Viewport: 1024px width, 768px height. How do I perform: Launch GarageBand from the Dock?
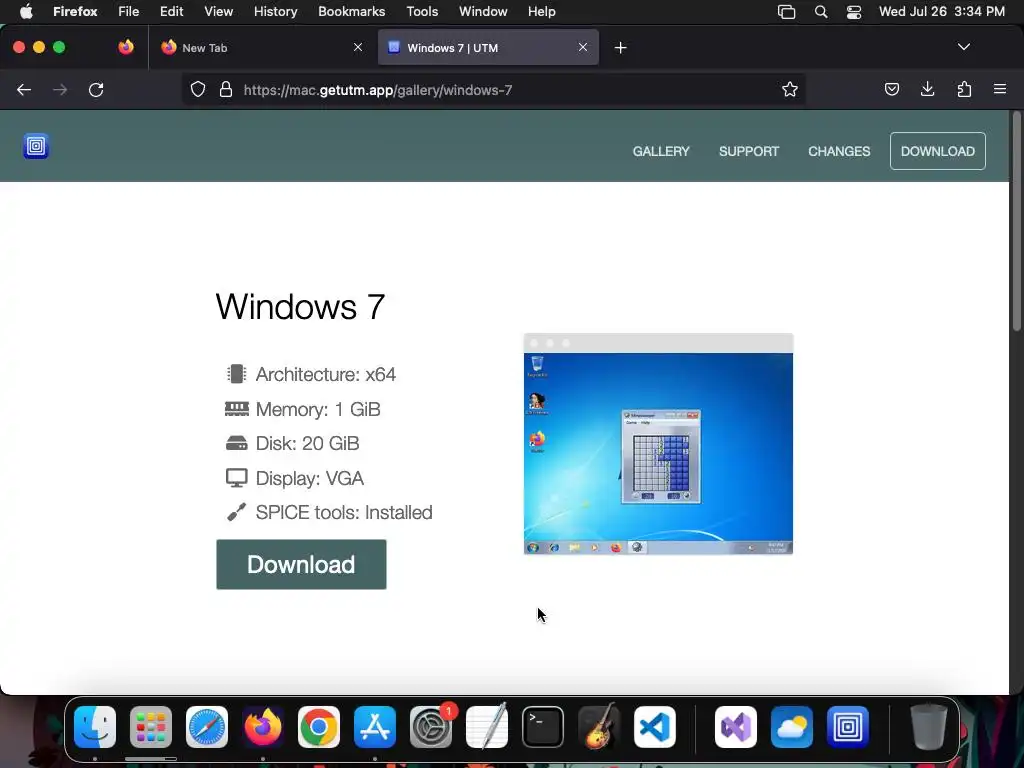point(598,727)
